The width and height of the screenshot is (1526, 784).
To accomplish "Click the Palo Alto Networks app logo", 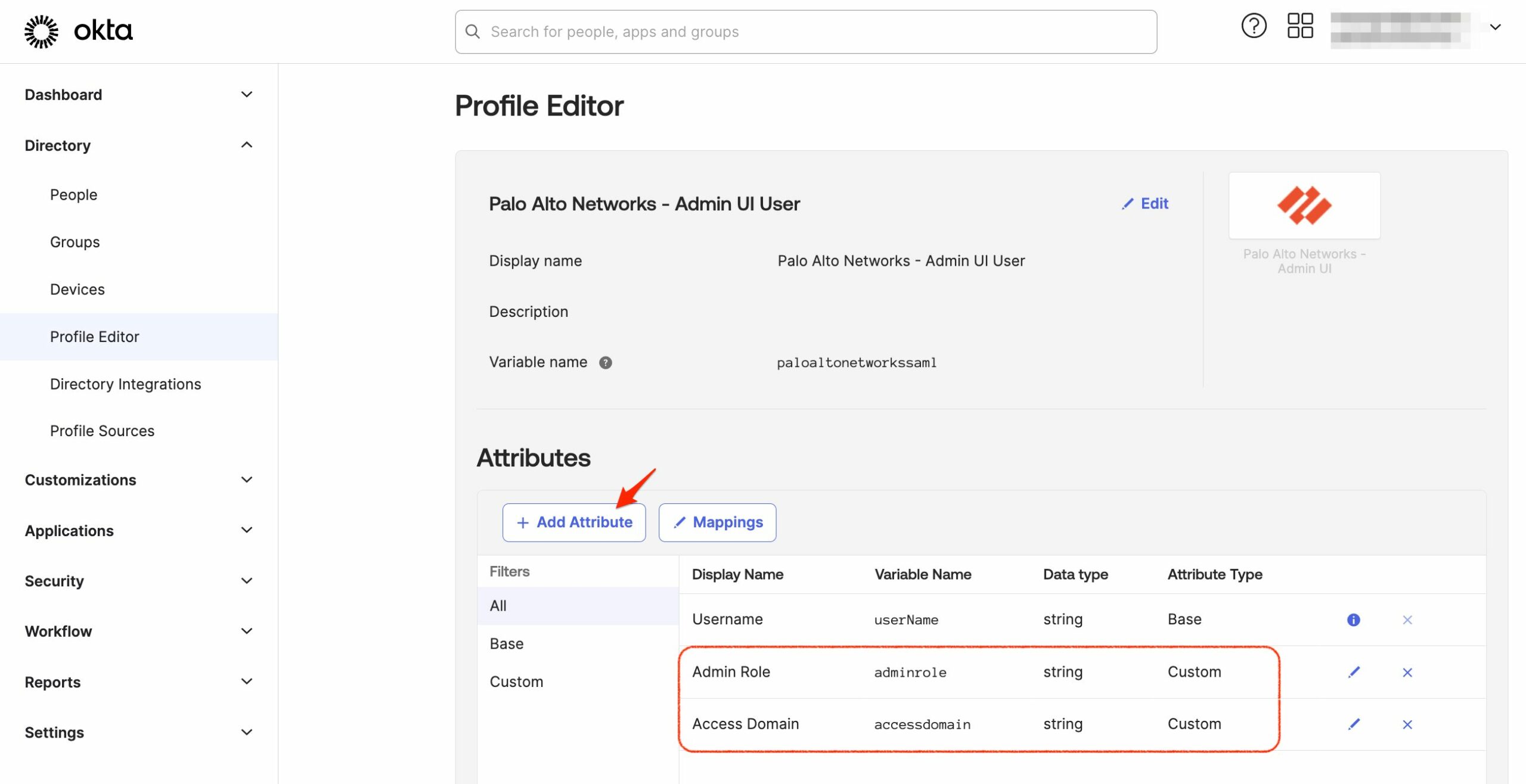I will (x=1304, y=206).
